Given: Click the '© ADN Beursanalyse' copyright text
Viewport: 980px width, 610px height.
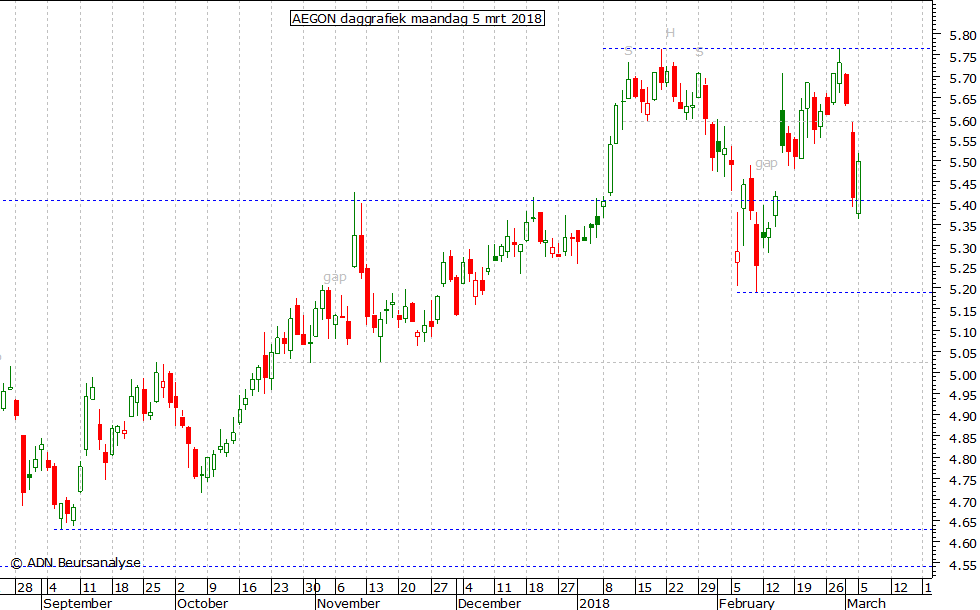Looking at the screenshot, I should coord(76,563).
